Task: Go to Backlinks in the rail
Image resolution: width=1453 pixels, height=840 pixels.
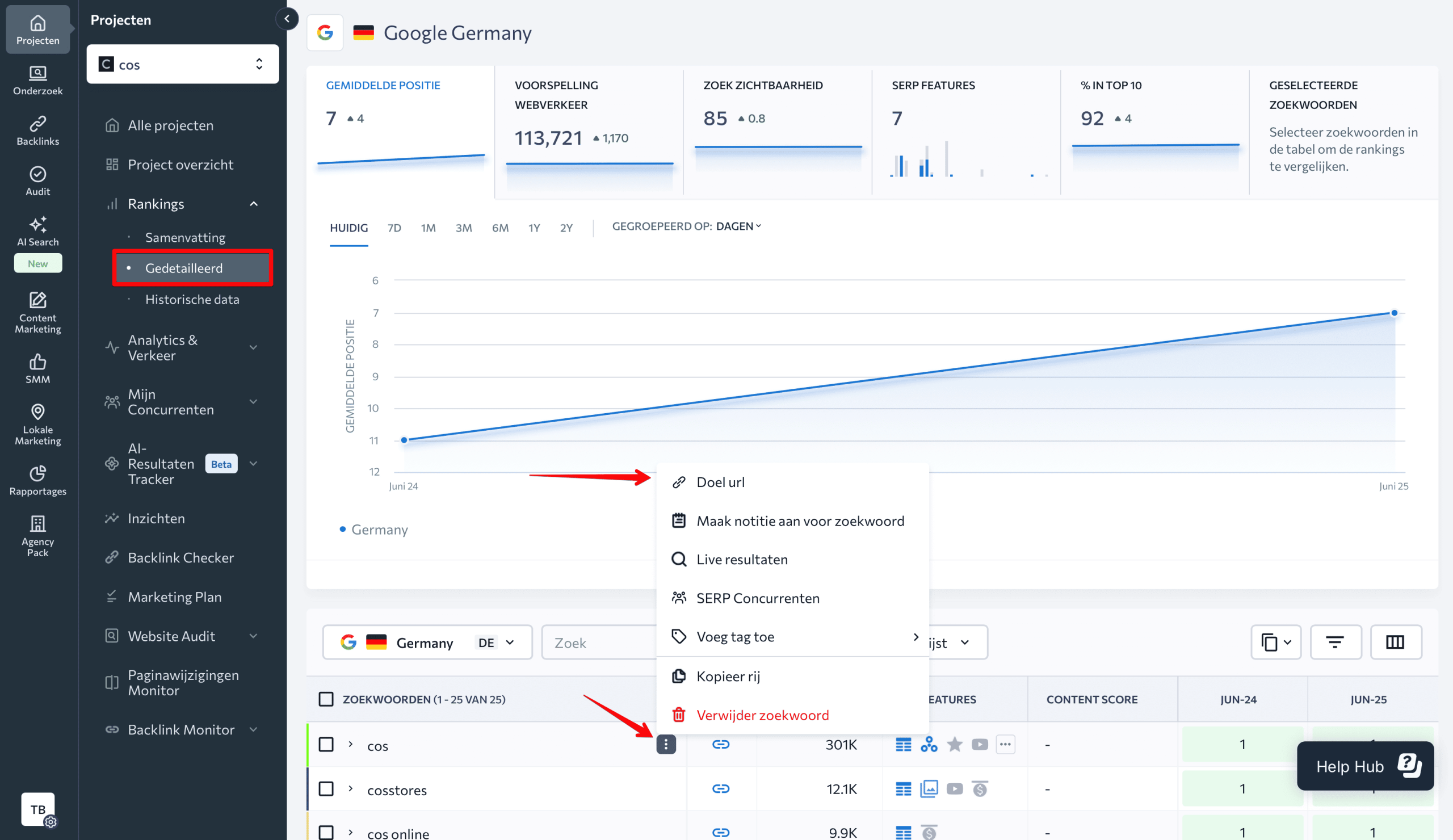Action: pos(37,131)
